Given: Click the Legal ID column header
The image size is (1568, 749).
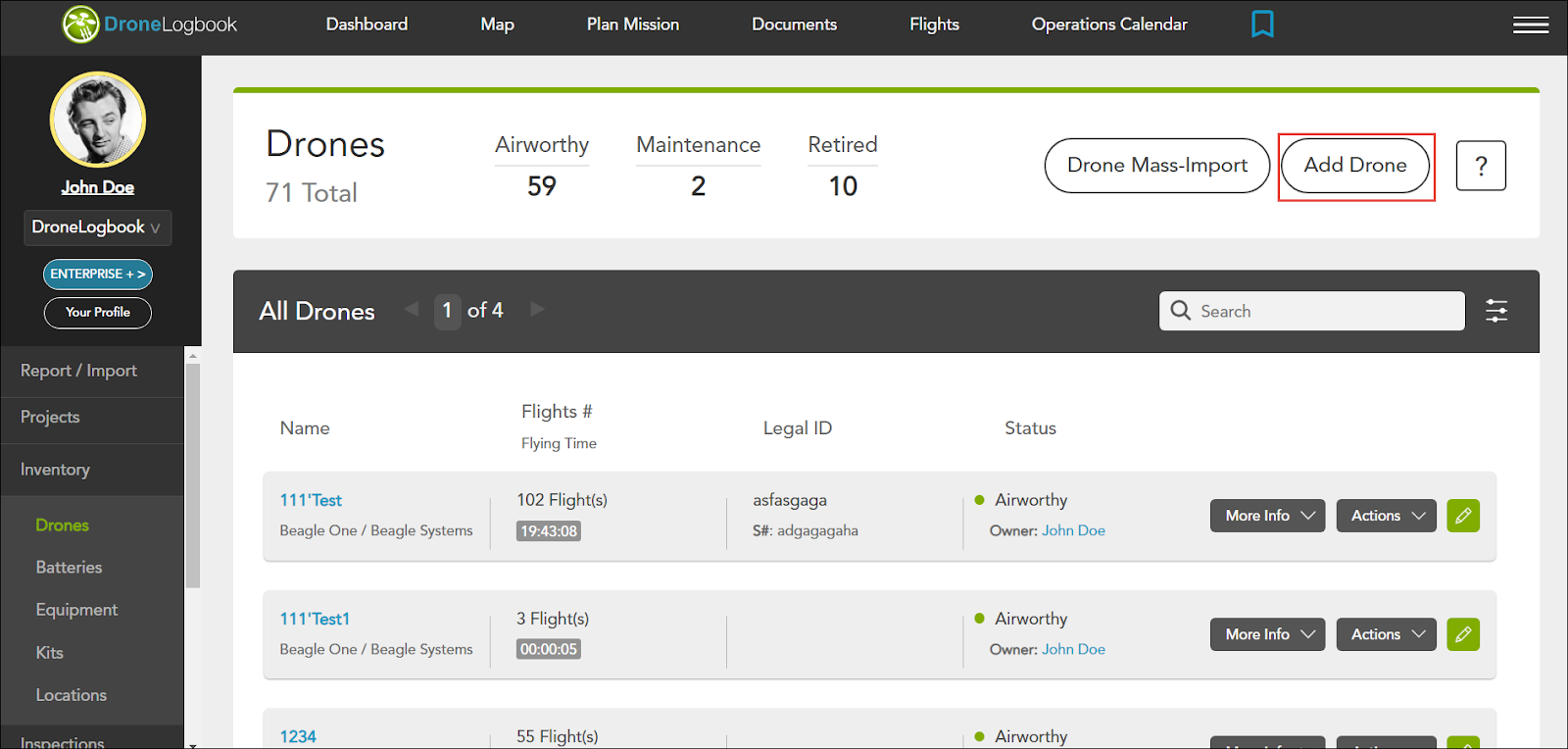Looking at the screenshot, I should pos(798,428).
